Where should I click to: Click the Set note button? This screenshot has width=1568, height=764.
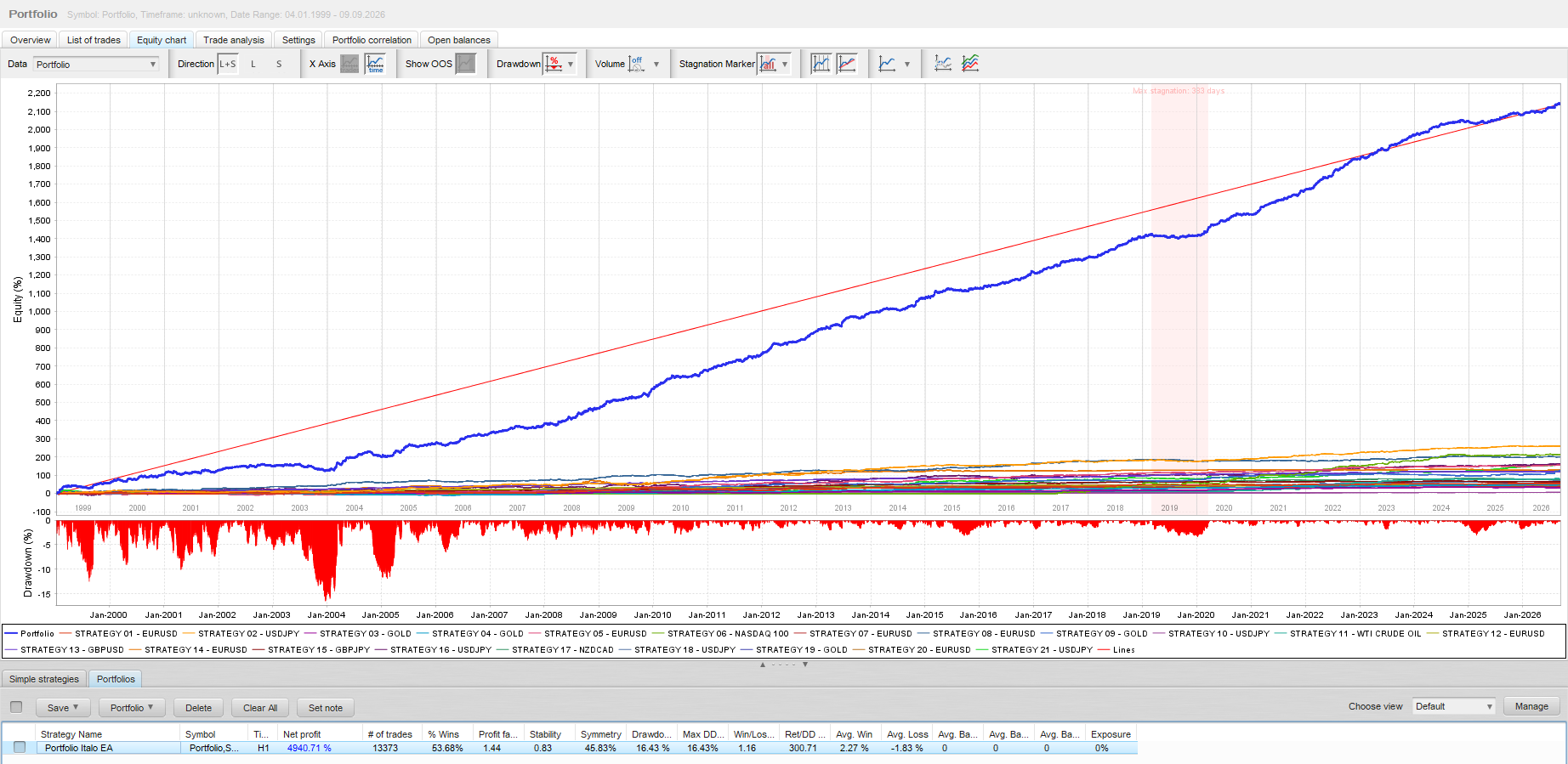point(326,707)
